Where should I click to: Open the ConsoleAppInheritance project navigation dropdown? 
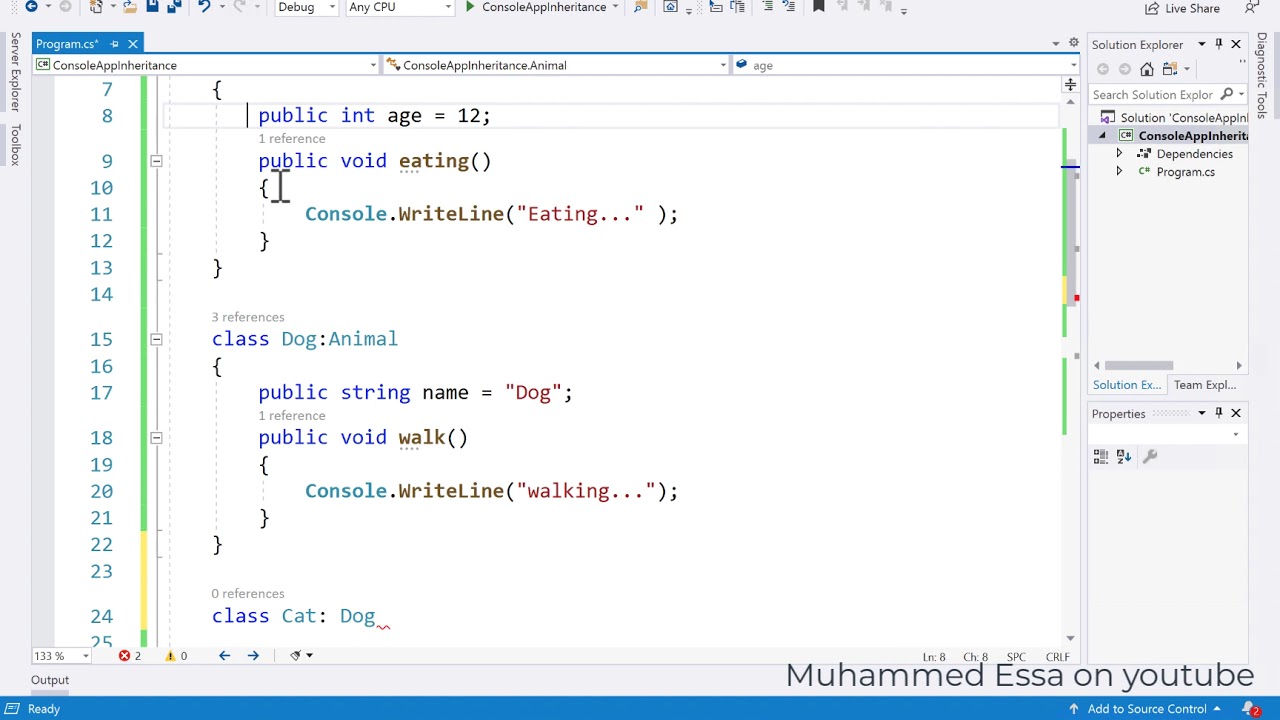point(206,65)
